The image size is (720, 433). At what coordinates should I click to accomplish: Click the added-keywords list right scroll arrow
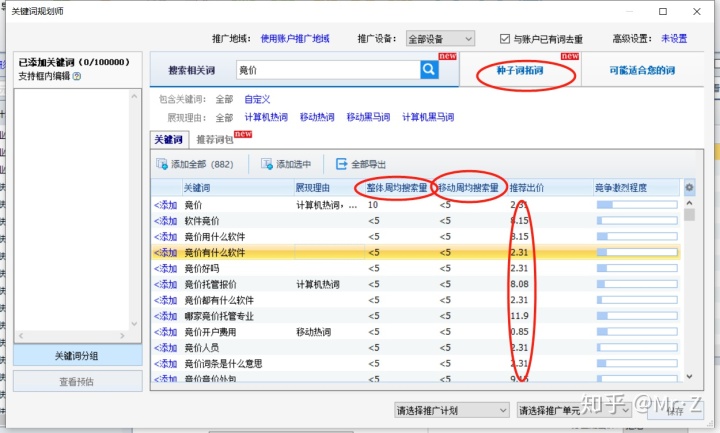click(x=122, y=336)
